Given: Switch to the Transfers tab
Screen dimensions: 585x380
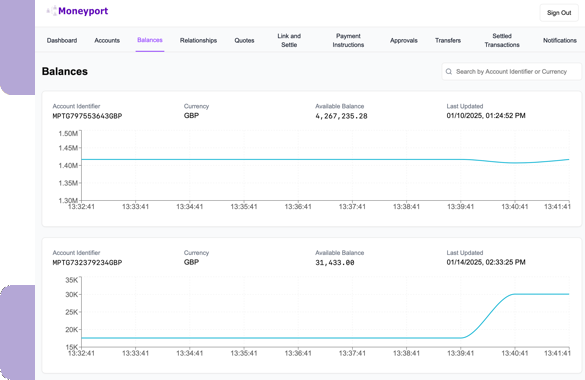Looking at the screenshot, I should [x=448, y=40].
